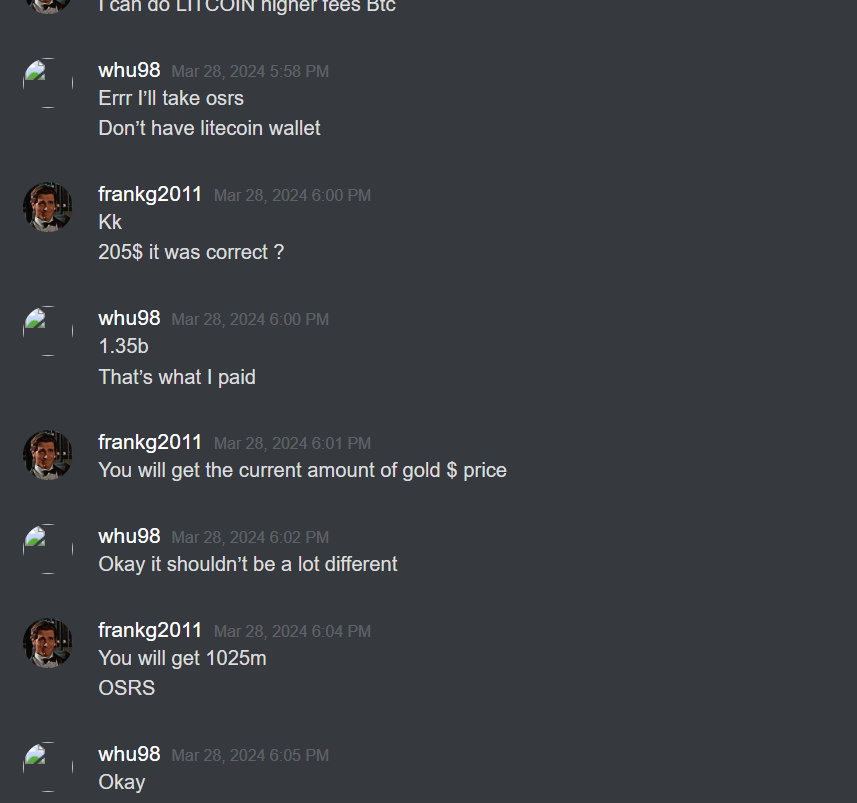
Task: Click whu98's avatar beside the "1.35b" message
Action: pos(48,331)
